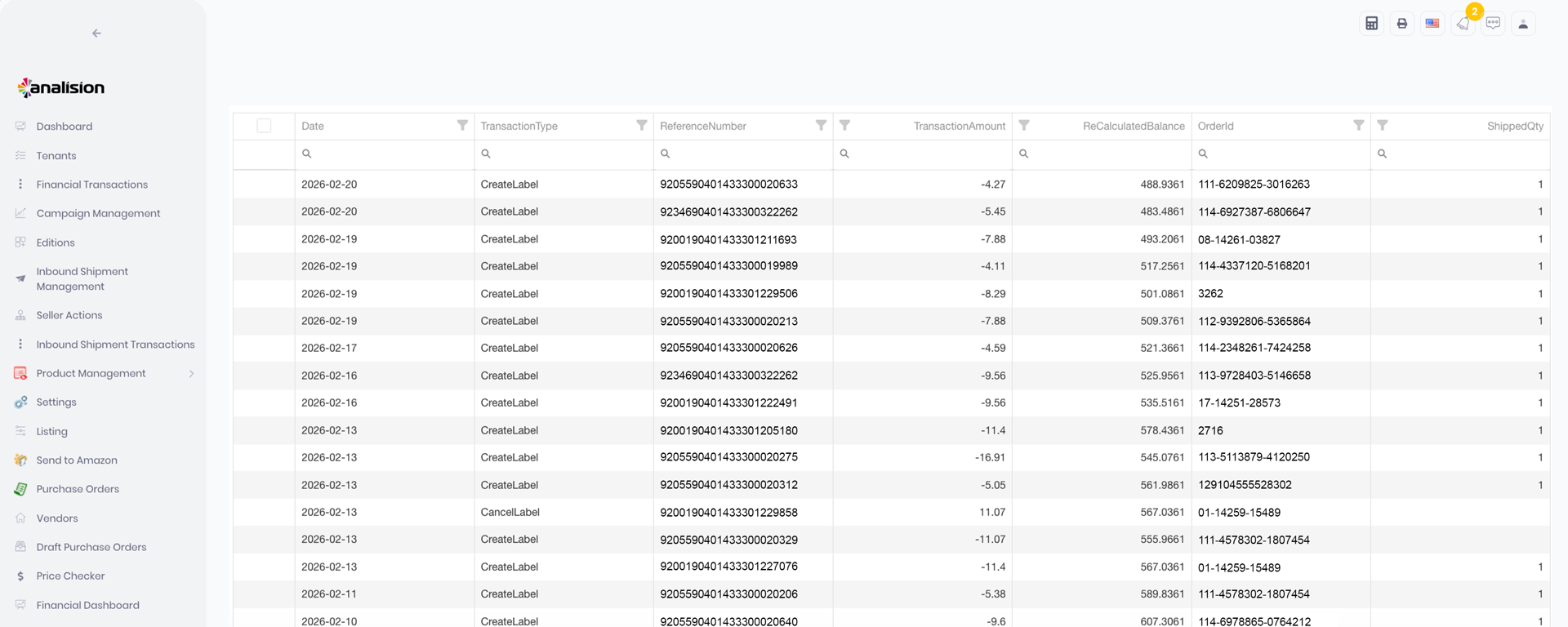Click the printer icon
1568x627 pixels.
point(1401,24)
